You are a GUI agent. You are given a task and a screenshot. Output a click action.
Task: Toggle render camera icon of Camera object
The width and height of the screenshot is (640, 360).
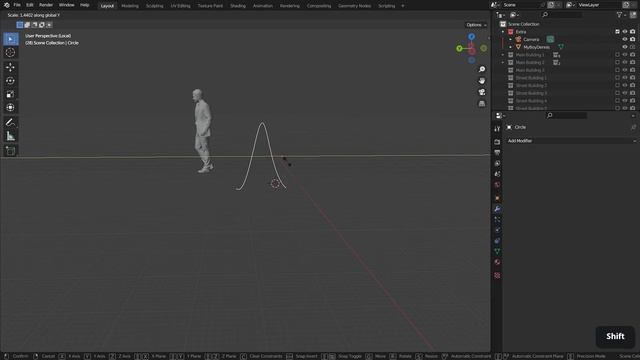[633, 40]
